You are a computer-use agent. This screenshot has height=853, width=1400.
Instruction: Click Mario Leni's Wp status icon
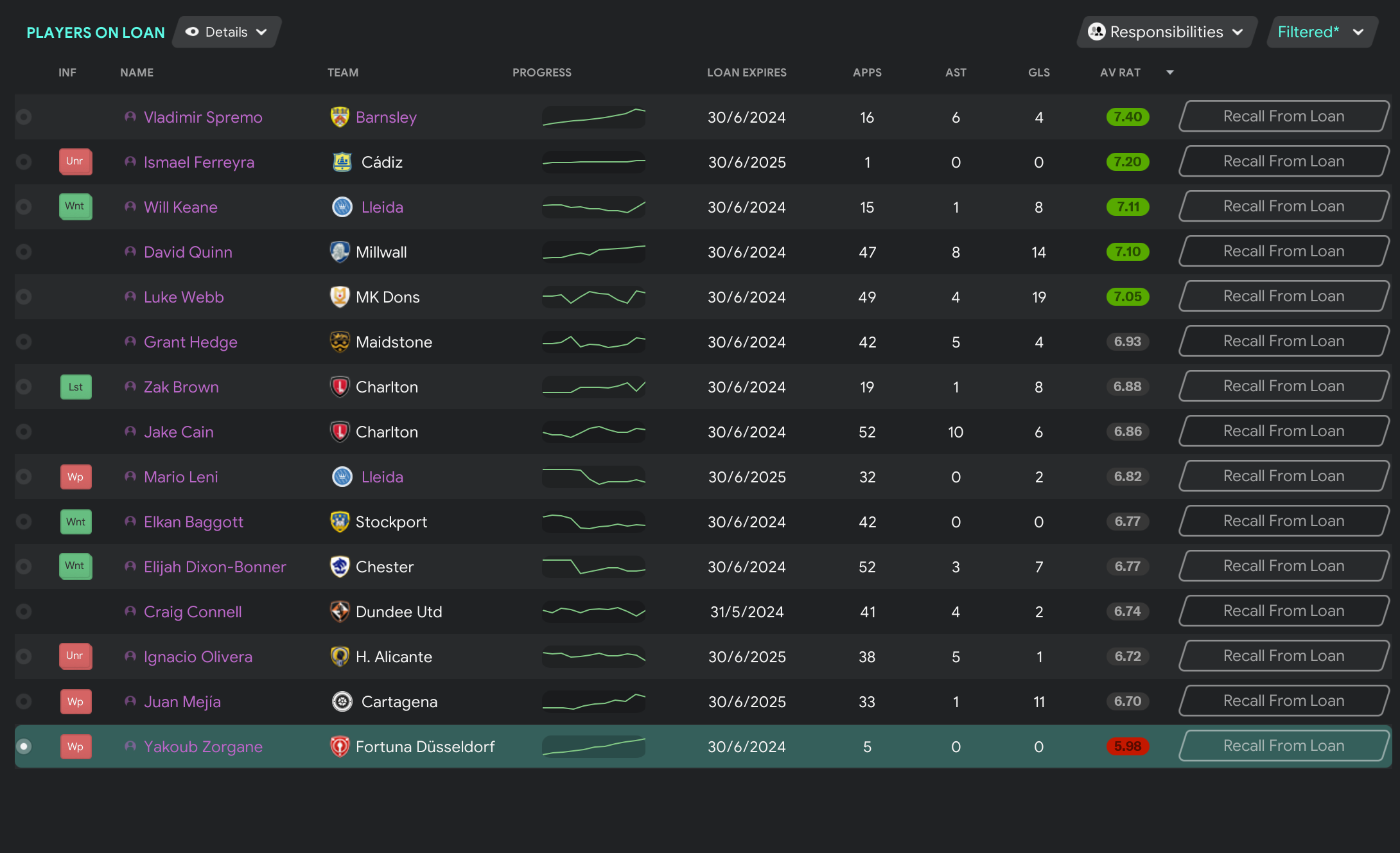pos(76,477)
